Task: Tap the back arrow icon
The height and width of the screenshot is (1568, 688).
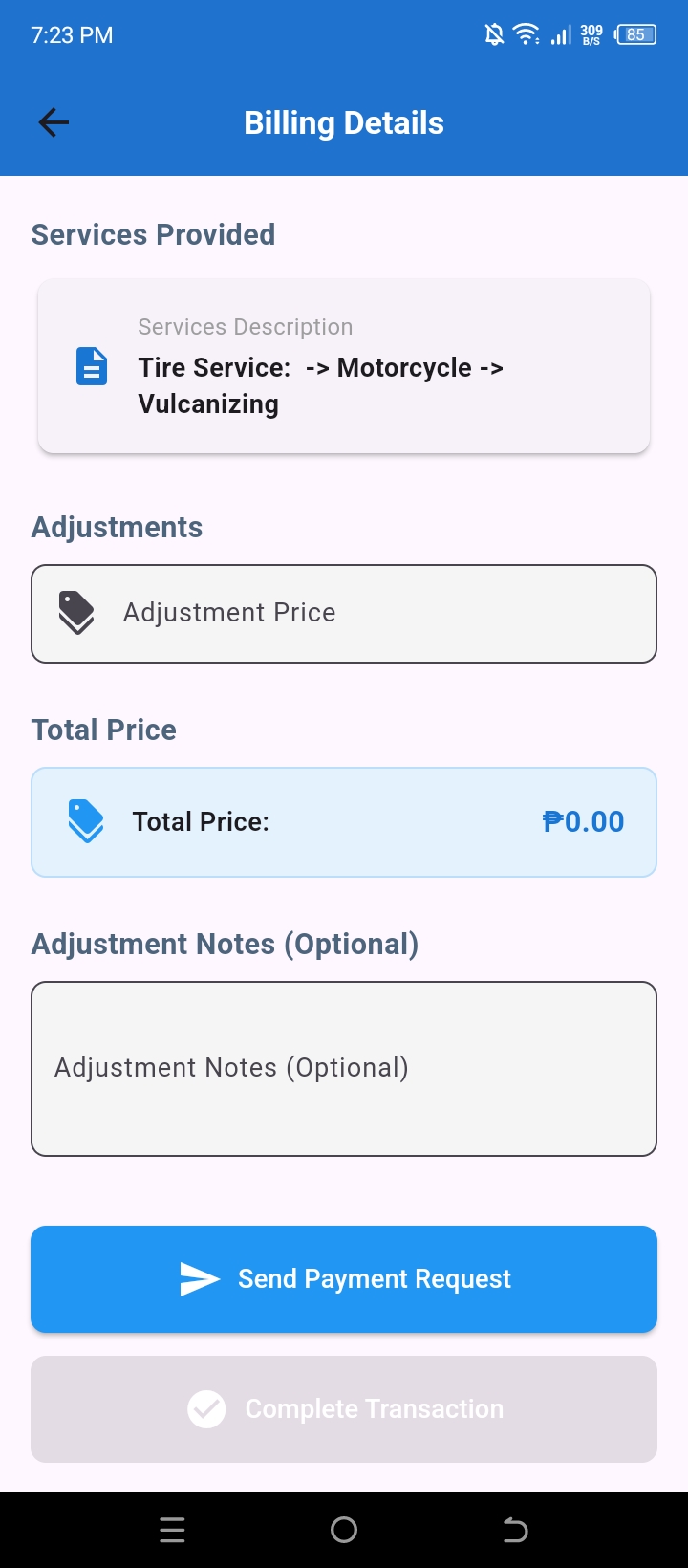Action: coord(54,122)
